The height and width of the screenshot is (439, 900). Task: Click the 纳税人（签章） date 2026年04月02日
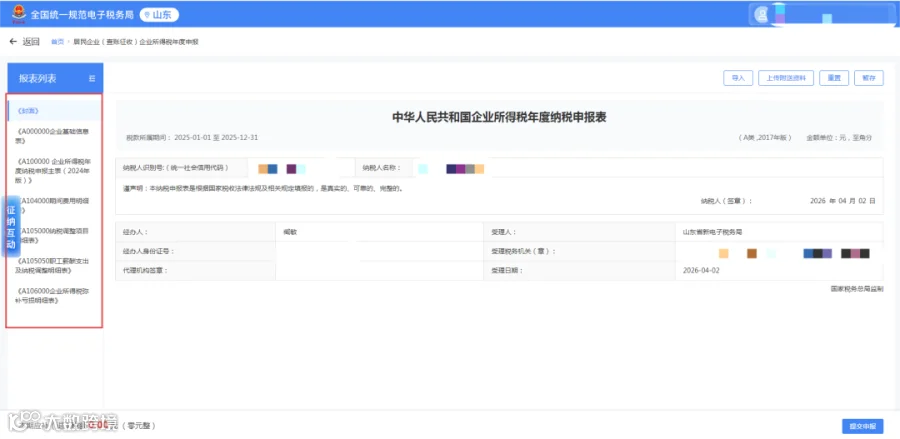(x=842, y=201)
